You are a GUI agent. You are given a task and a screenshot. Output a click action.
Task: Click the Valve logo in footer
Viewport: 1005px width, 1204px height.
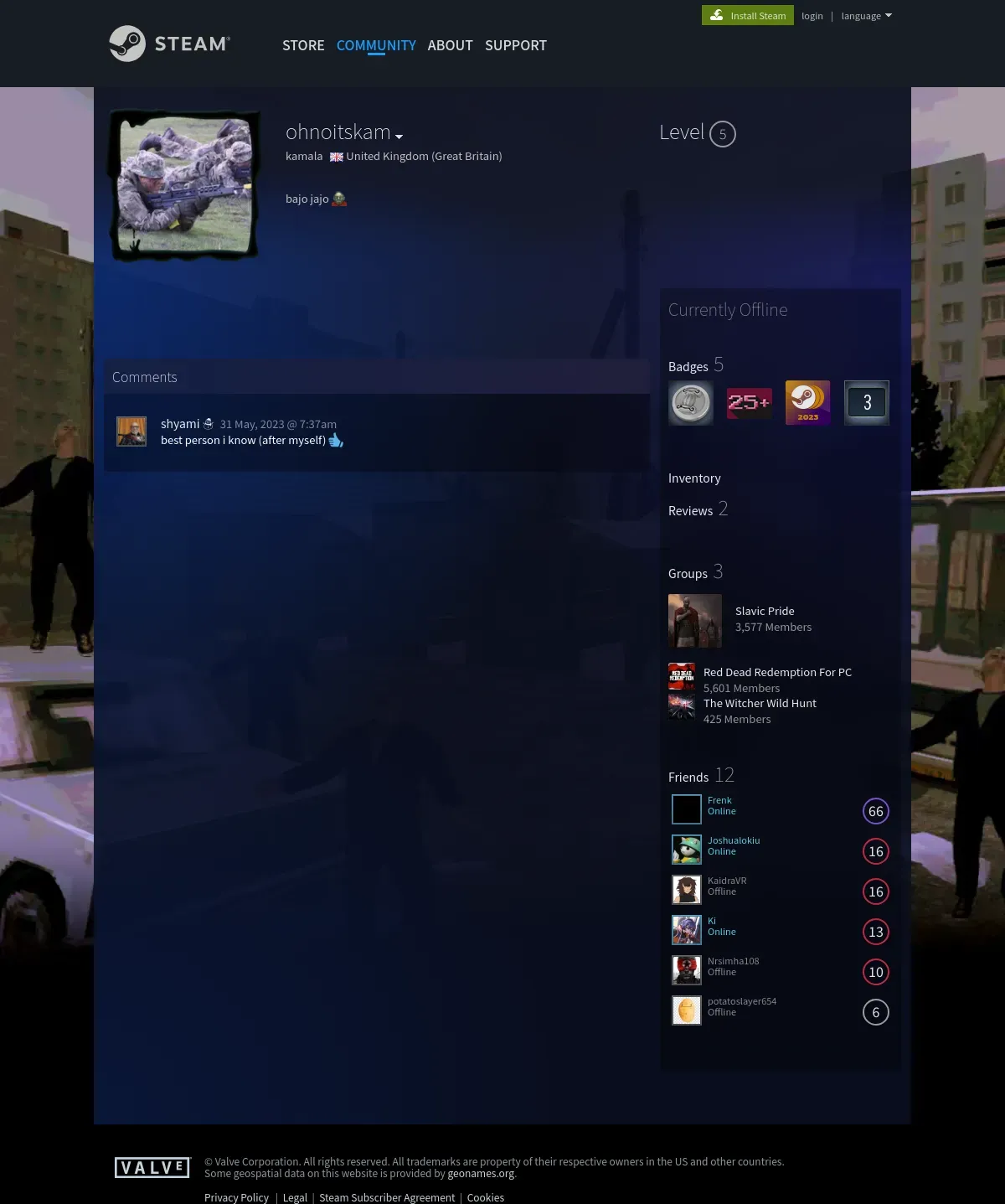tap(152, 1167)
